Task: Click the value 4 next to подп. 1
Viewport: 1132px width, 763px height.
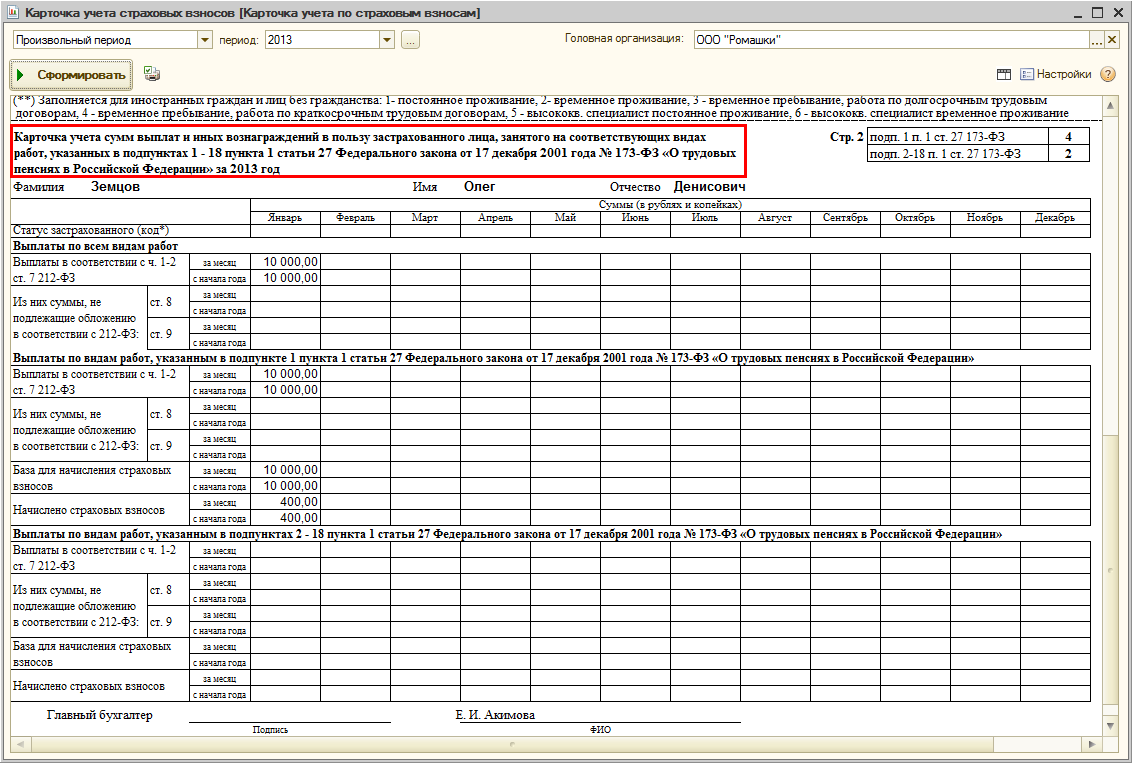Action: [1066, 136]
